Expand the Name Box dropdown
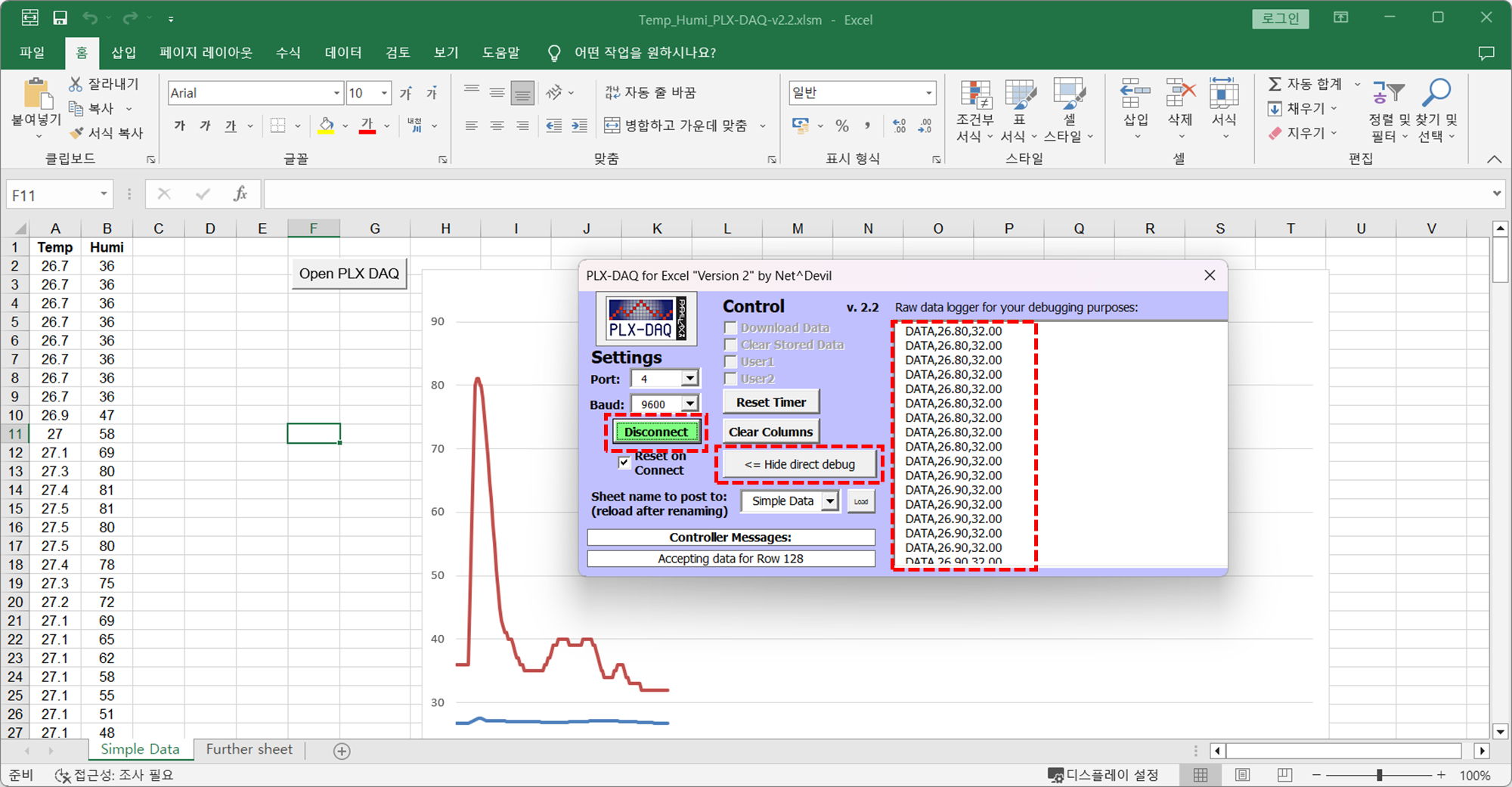The height and width of the screenshot is (787, 1512). (104, 194)
